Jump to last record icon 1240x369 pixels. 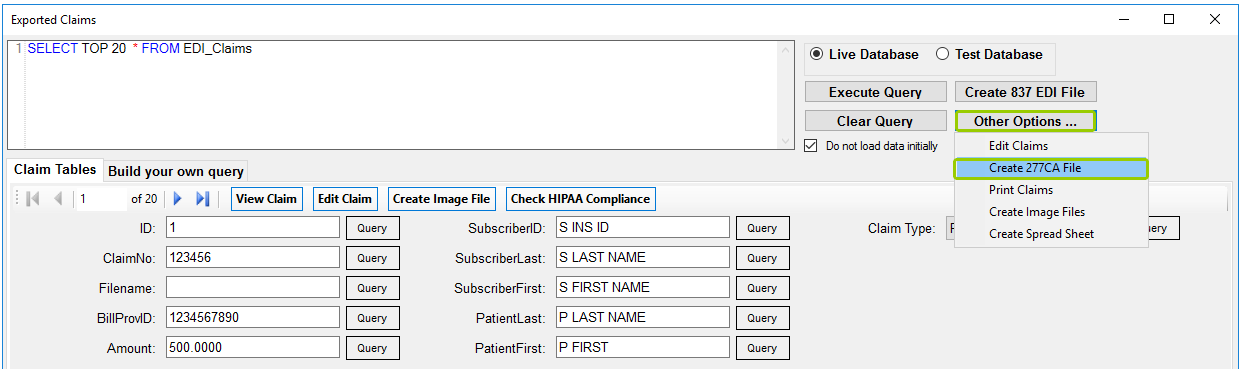coord(202,199)
